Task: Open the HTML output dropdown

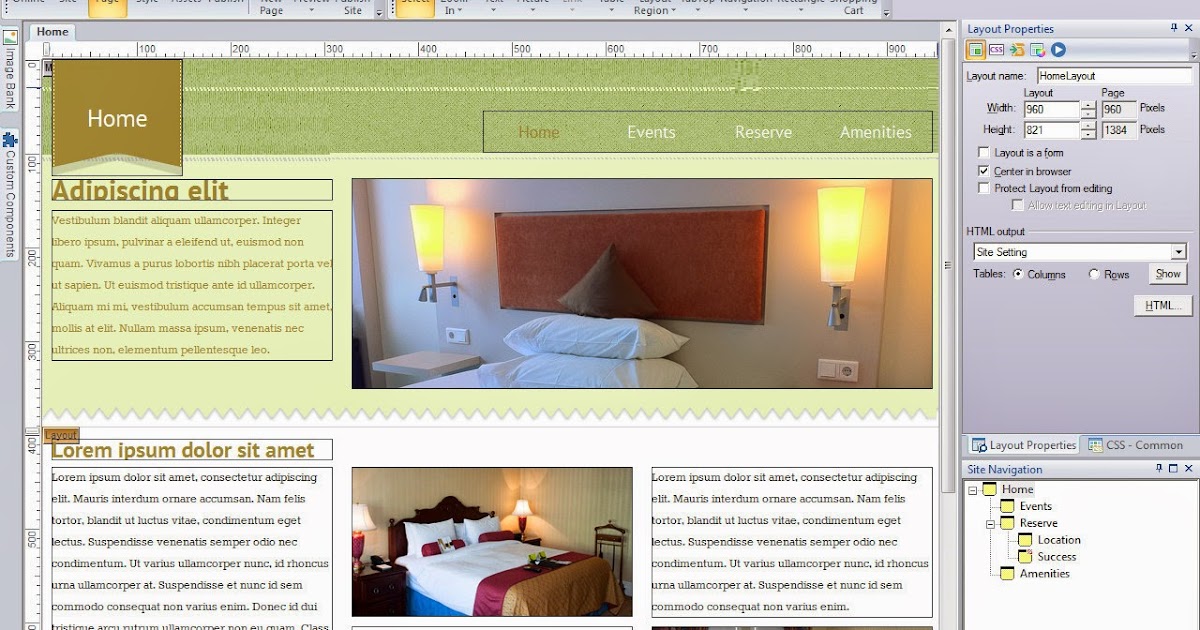Action: tap(1179, 252)
